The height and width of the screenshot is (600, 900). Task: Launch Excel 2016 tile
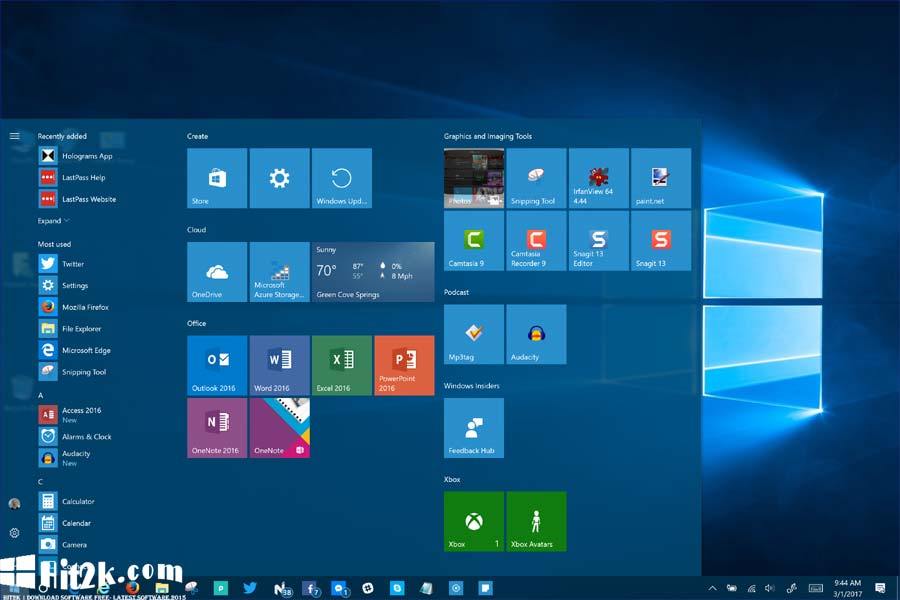(342, 365)
